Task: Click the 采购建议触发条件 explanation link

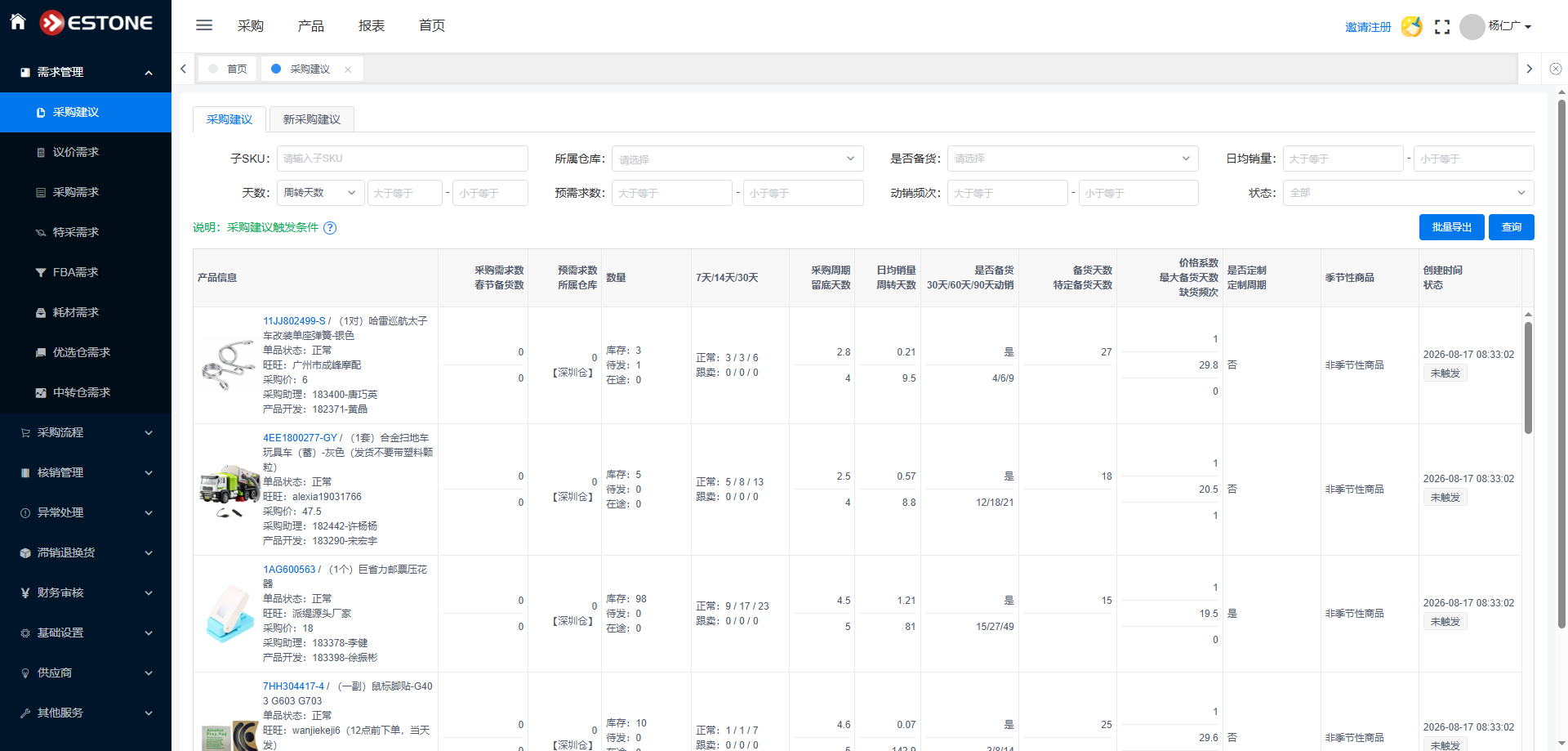Action: pyautogui.click(x=273, y=228)
